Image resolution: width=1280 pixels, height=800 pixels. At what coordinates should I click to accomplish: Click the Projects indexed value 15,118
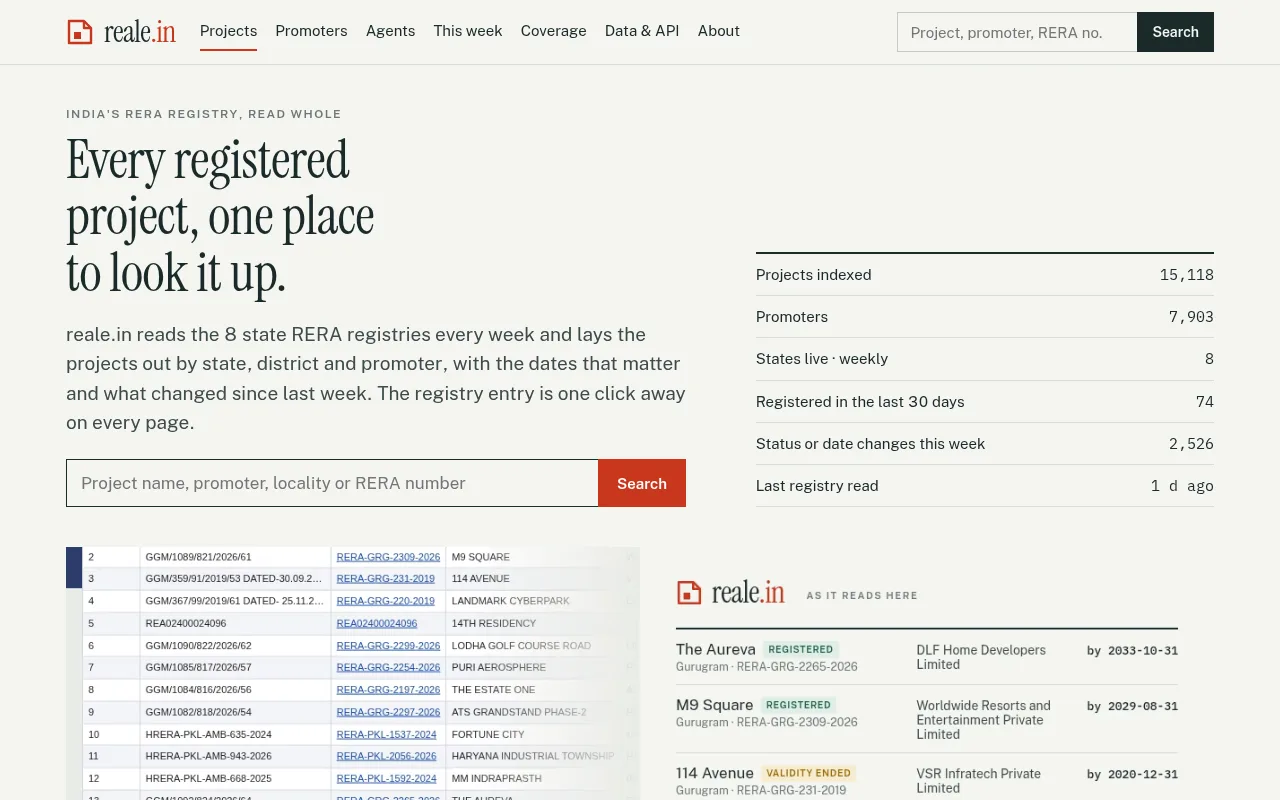(1186, 275)
